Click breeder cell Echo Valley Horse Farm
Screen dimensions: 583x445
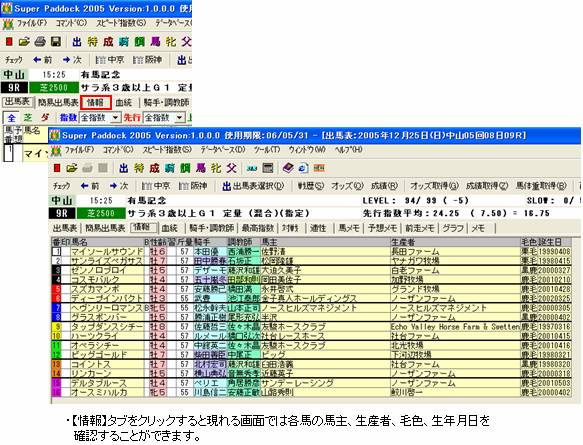pyautogui.click(x=455, y=326)
